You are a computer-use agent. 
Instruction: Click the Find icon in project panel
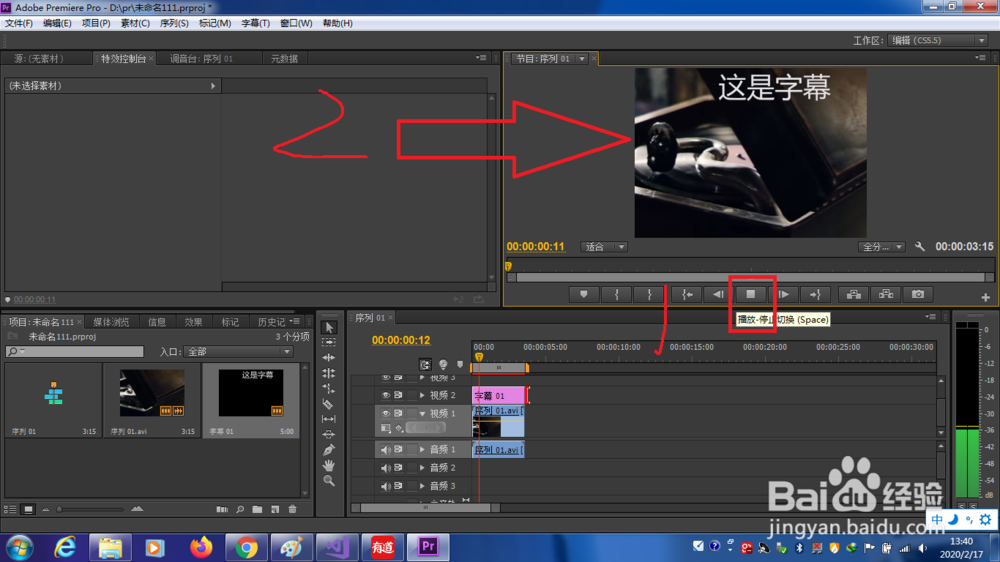(x=240, y=509)
